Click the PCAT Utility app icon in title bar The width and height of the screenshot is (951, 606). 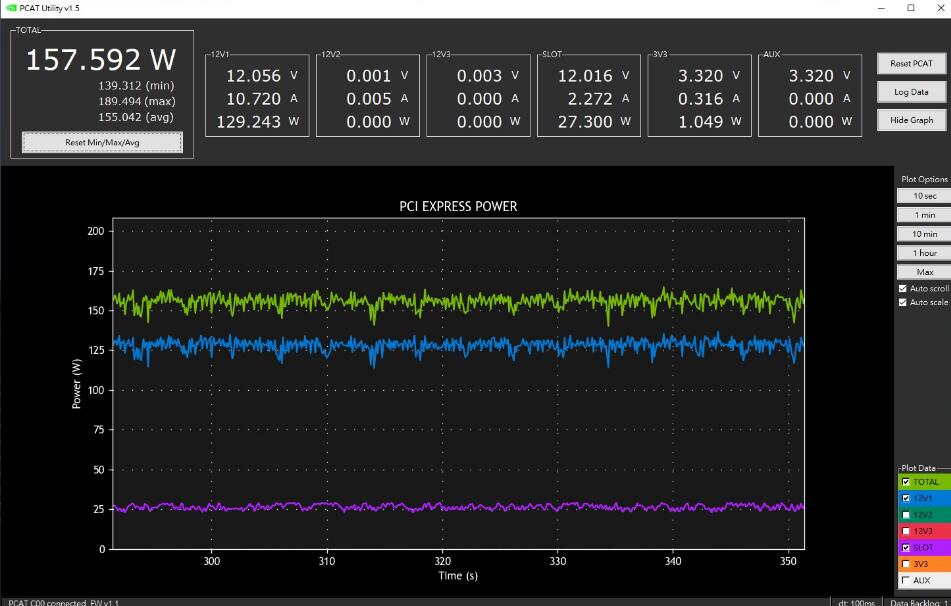pos(11,8)
